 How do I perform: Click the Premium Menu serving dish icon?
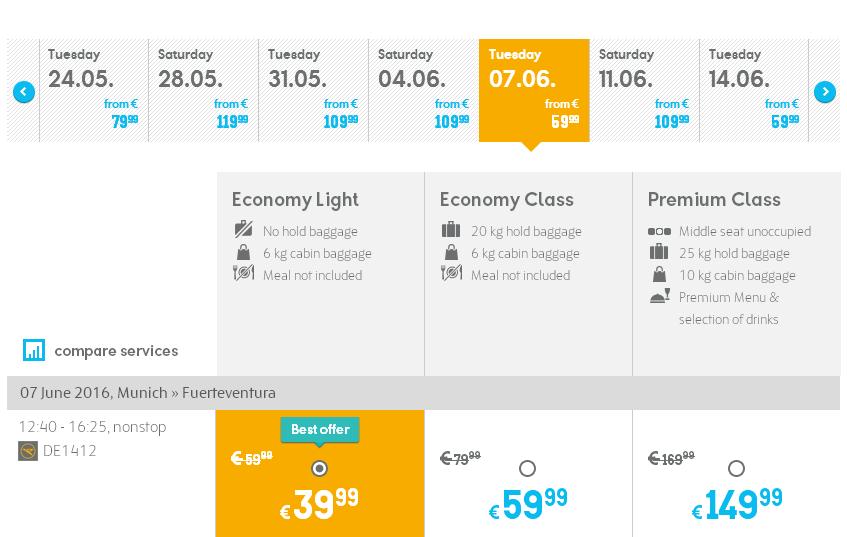(660, 296)
